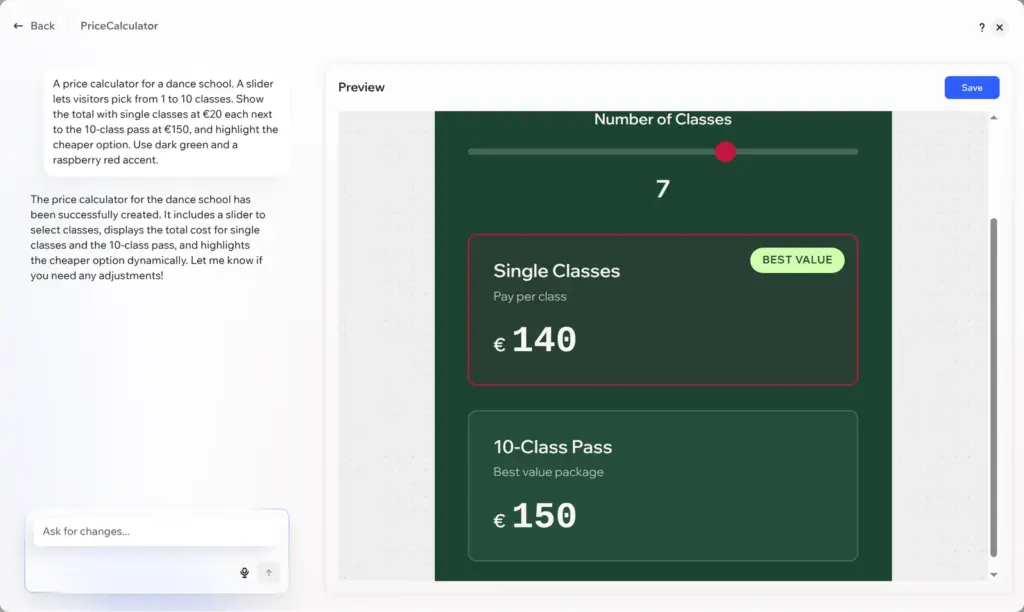This screenshot has height=612, width=1024.
Task: Click the PriceCalculator title
Action: [x=119, y=26]
